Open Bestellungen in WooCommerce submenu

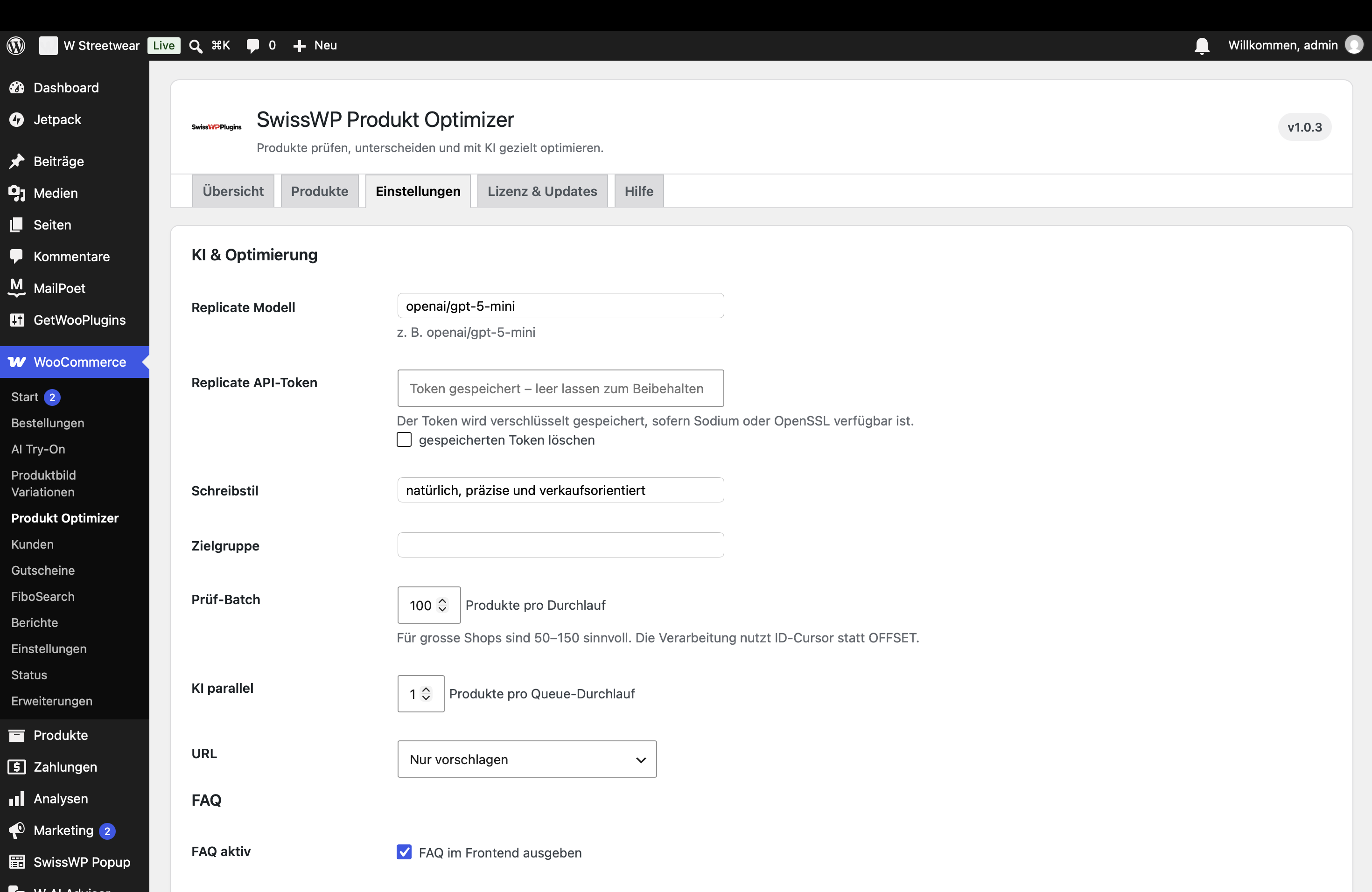(48, 423)
